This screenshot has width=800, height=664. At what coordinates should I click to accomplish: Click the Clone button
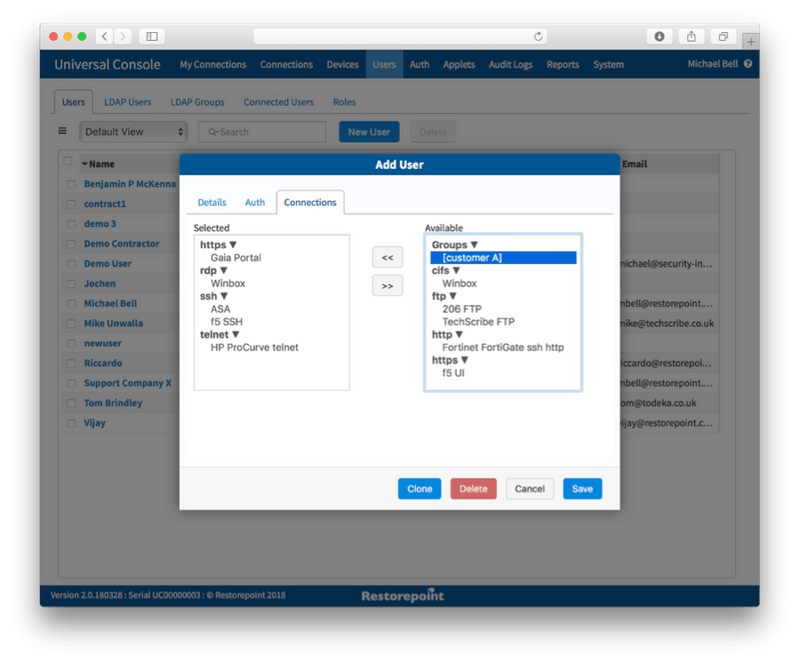pyautogui.click(x=419, y=489)
